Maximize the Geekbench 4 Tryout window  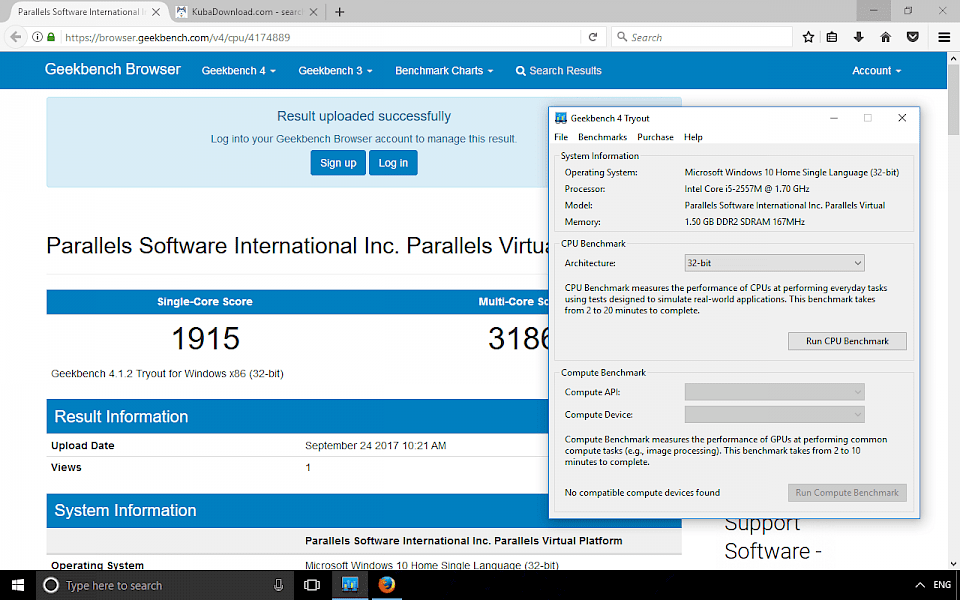coord(868,118)
